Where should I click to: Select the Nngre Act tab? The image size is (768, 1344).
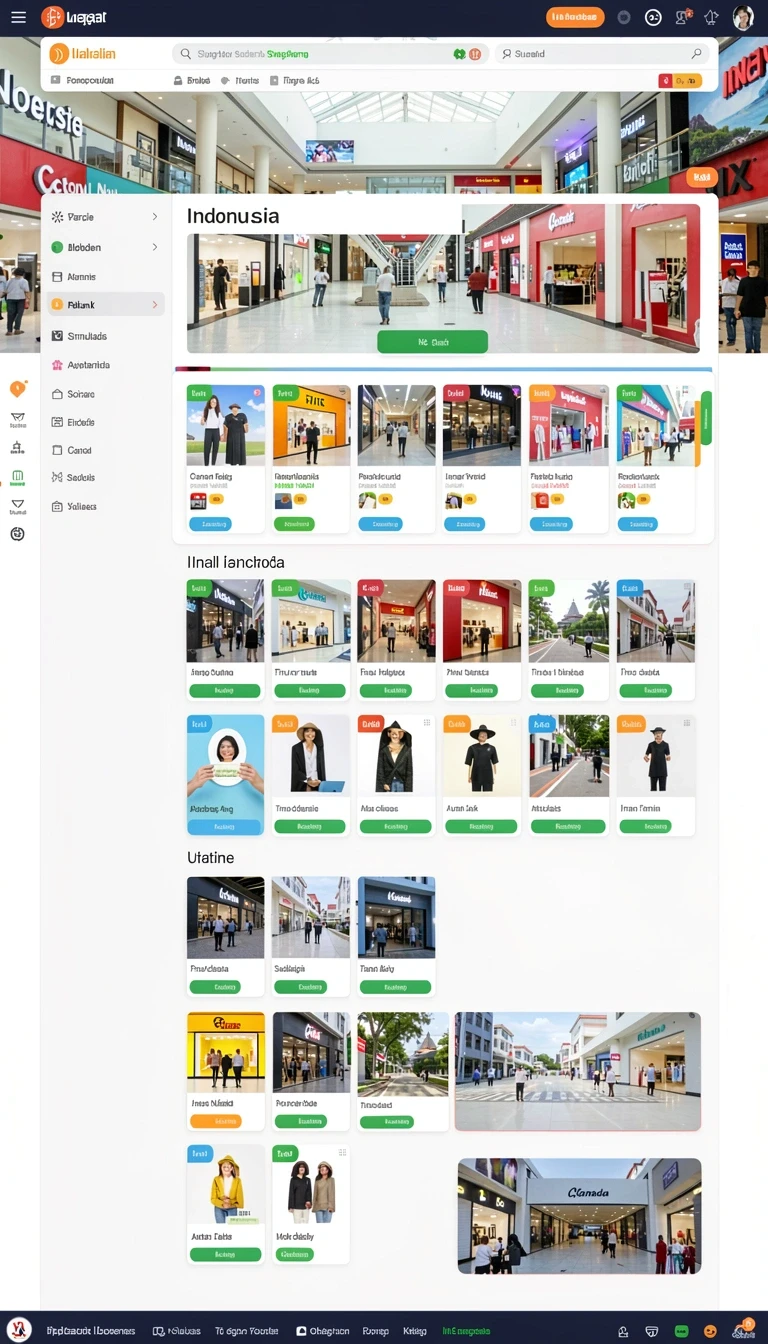click(294, 80)
